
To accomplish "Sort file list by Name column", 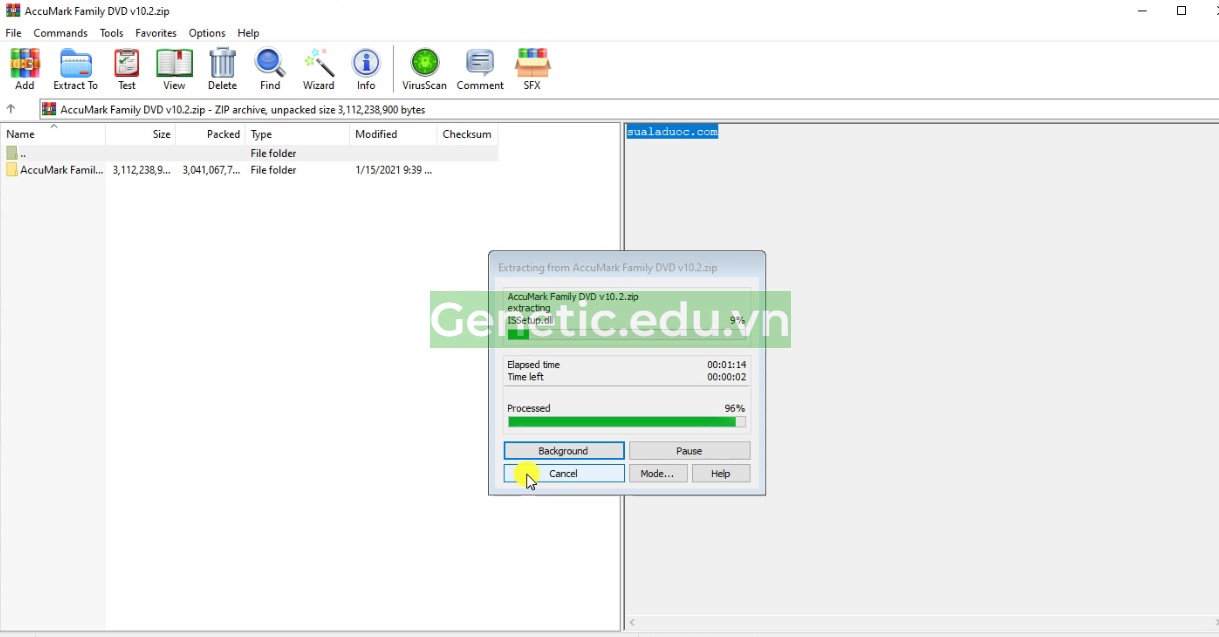I will [53, 134].
